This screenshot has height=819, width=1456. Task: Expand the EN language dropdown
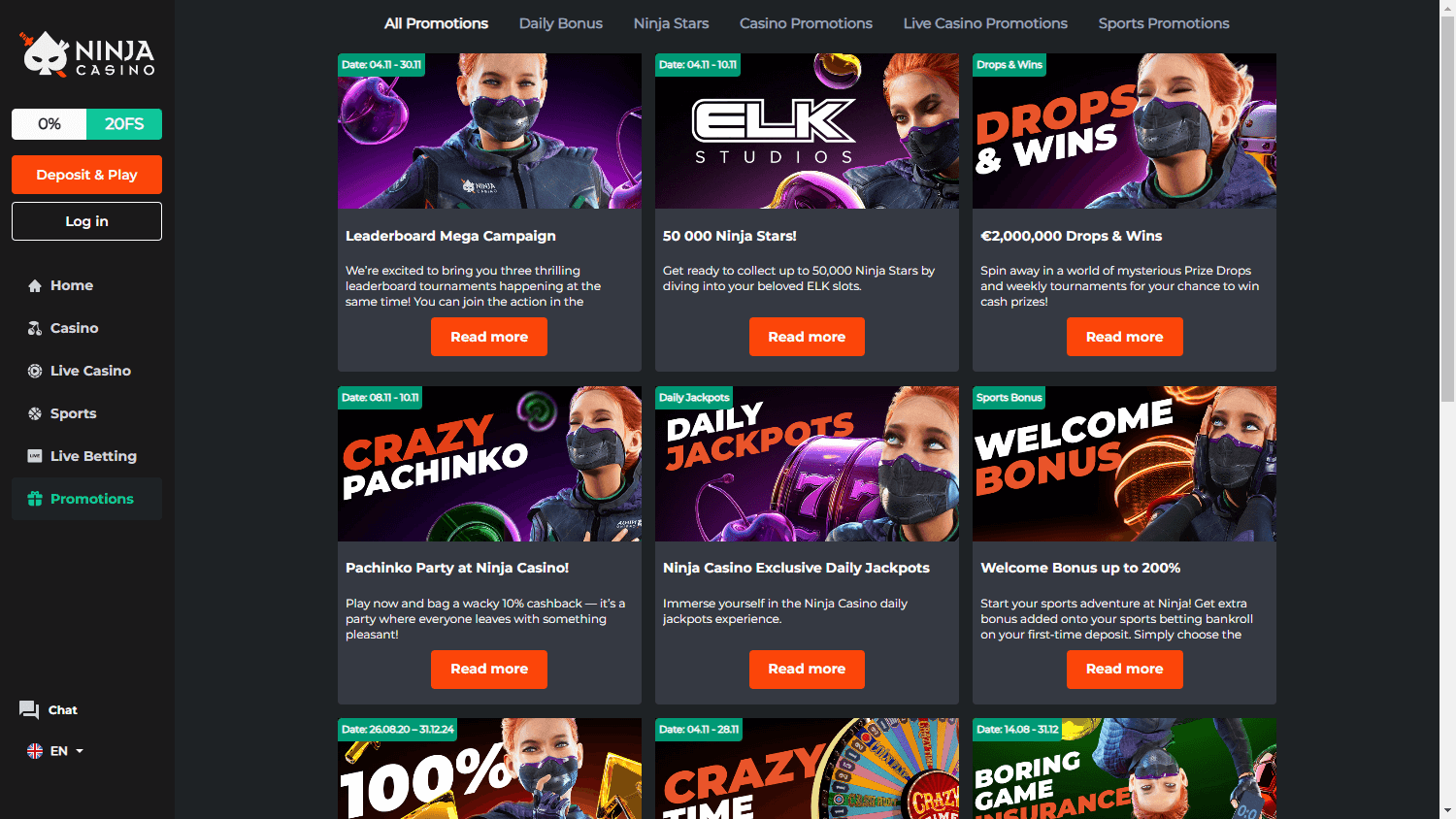(55, 751)
